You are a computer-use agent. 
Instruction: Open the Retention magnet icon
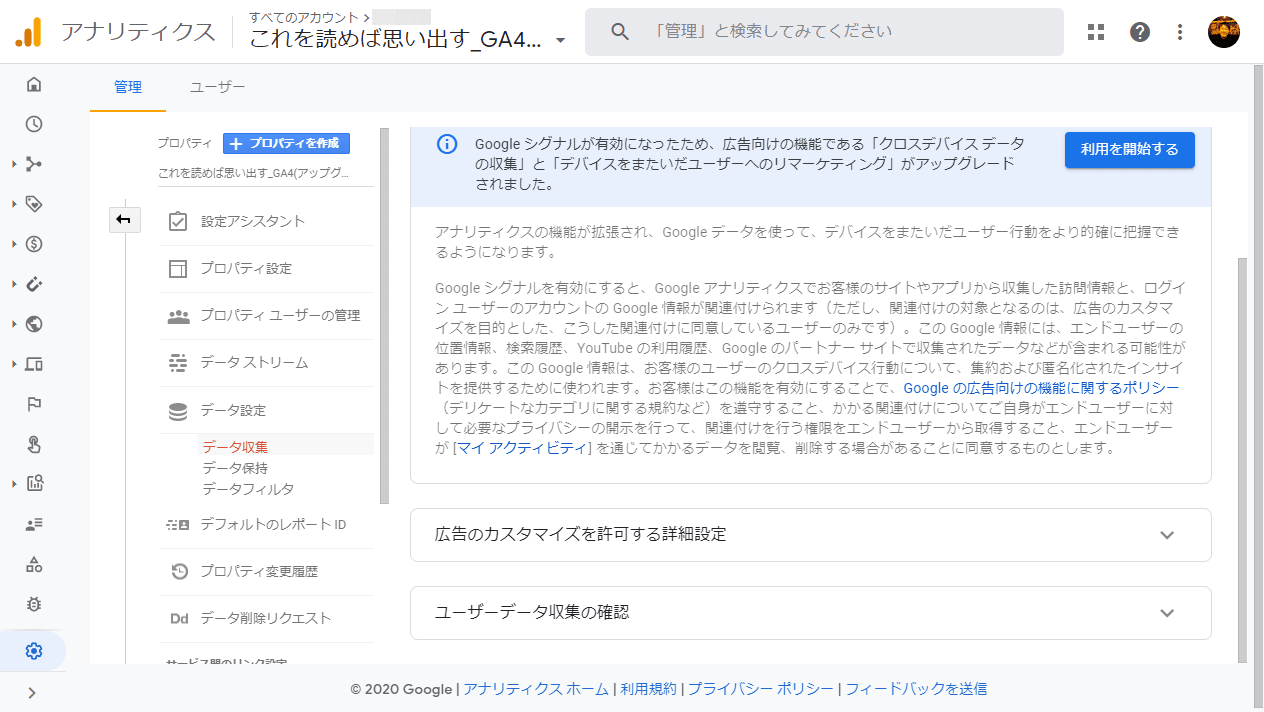tap(34, 284)
